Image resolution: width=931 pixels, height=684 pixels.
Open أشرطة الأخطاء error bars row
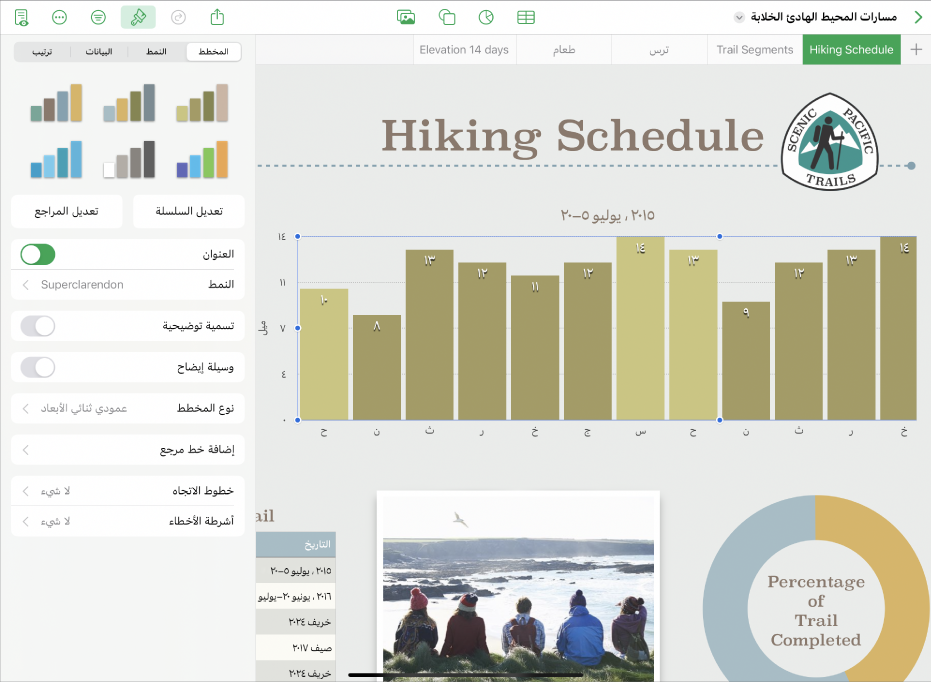pos(128,521)
